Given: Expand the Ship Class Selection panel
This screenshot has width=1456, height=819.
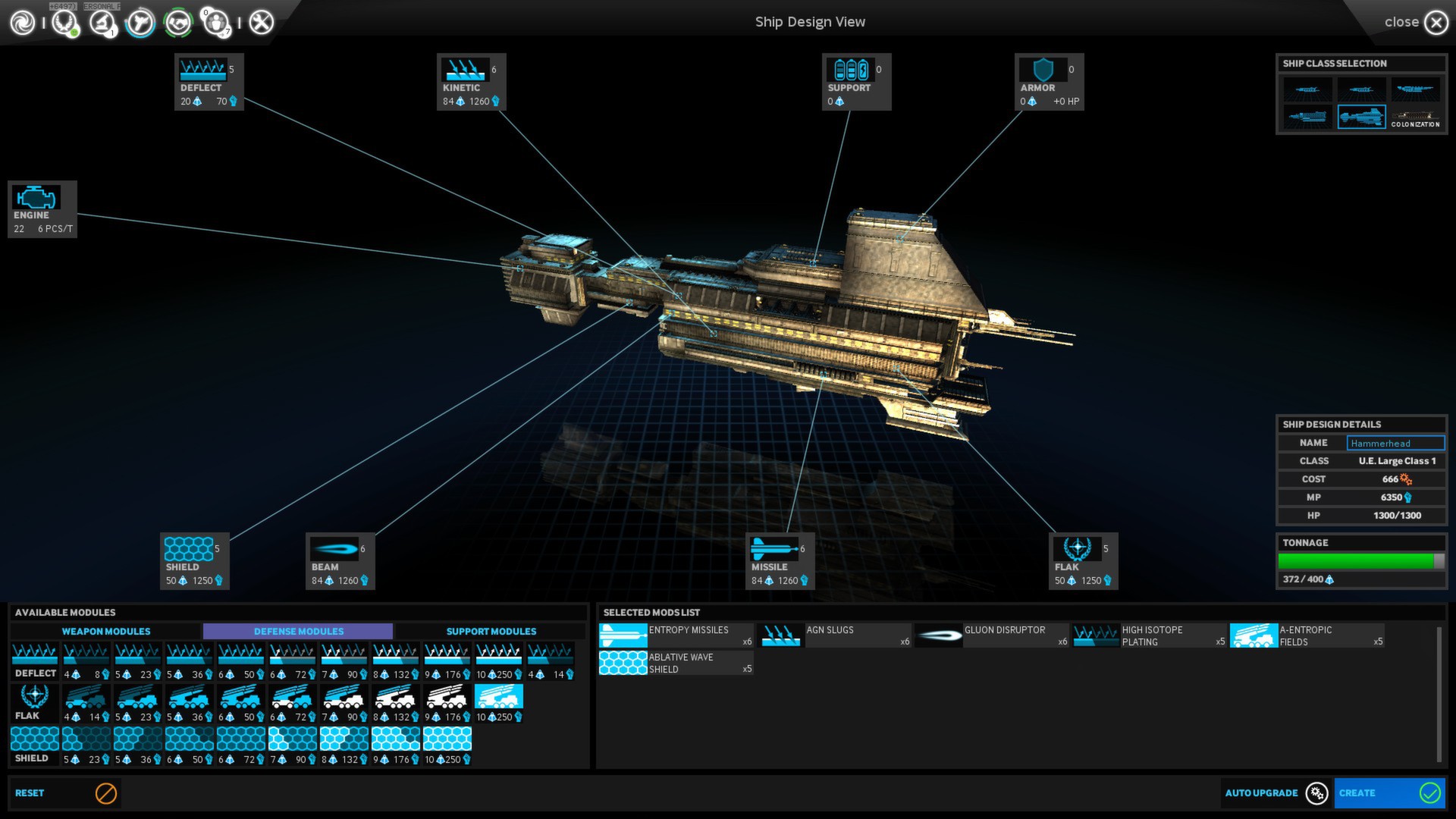Looking at the screenshot, I should coord(1336,63).
